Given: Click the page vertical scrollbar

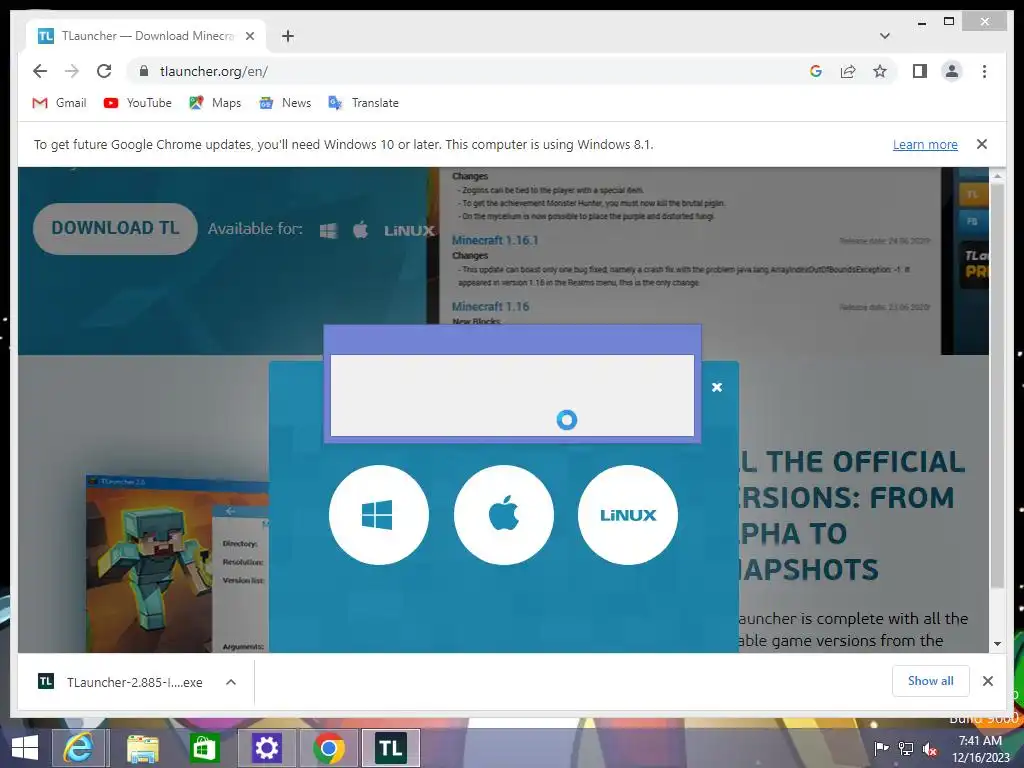Looking at the screenshot, I should click(997, 385).
